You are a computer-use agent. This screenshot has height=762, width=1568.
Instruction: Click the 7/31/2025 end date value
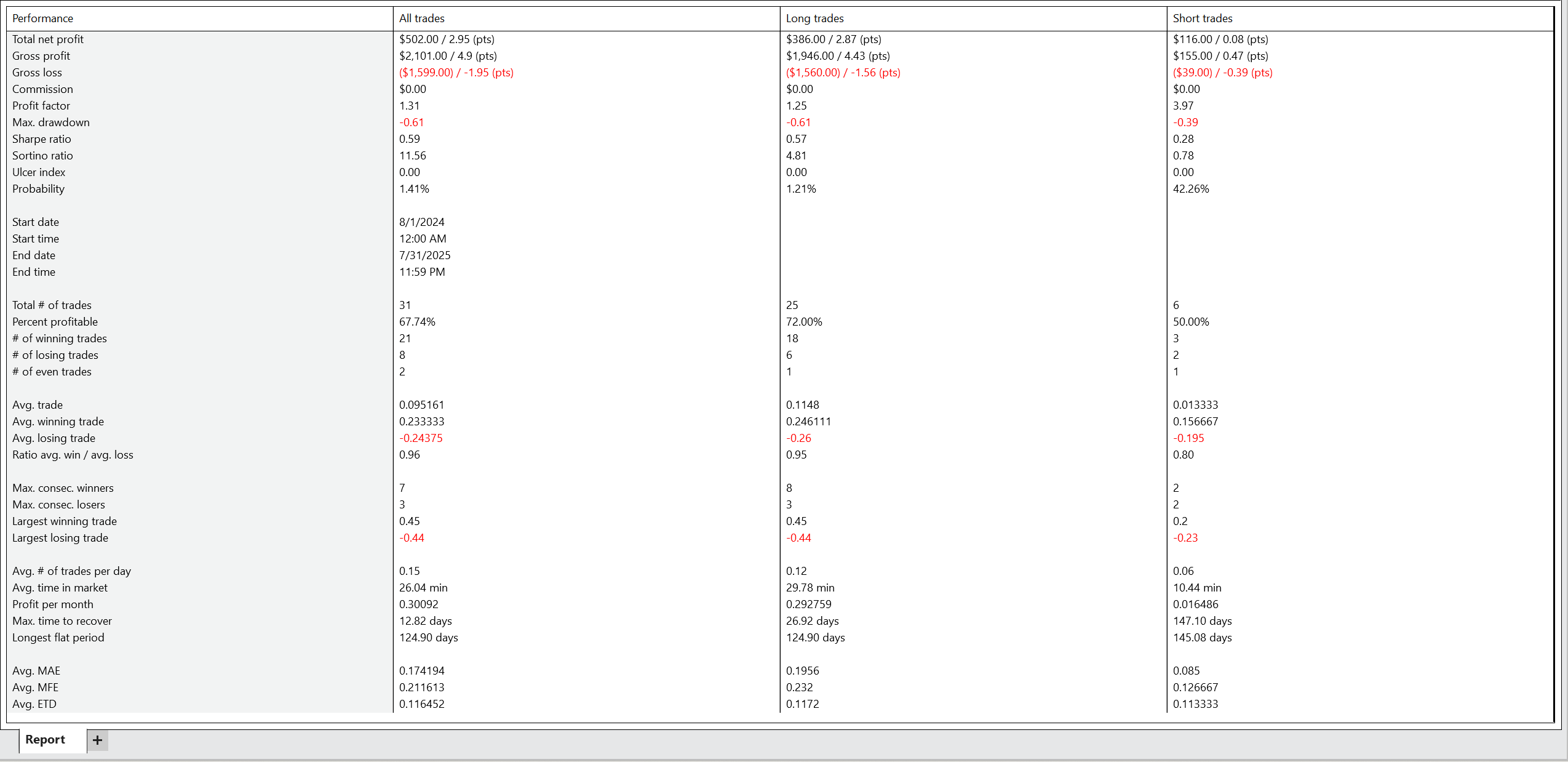[x=425, y=255]
